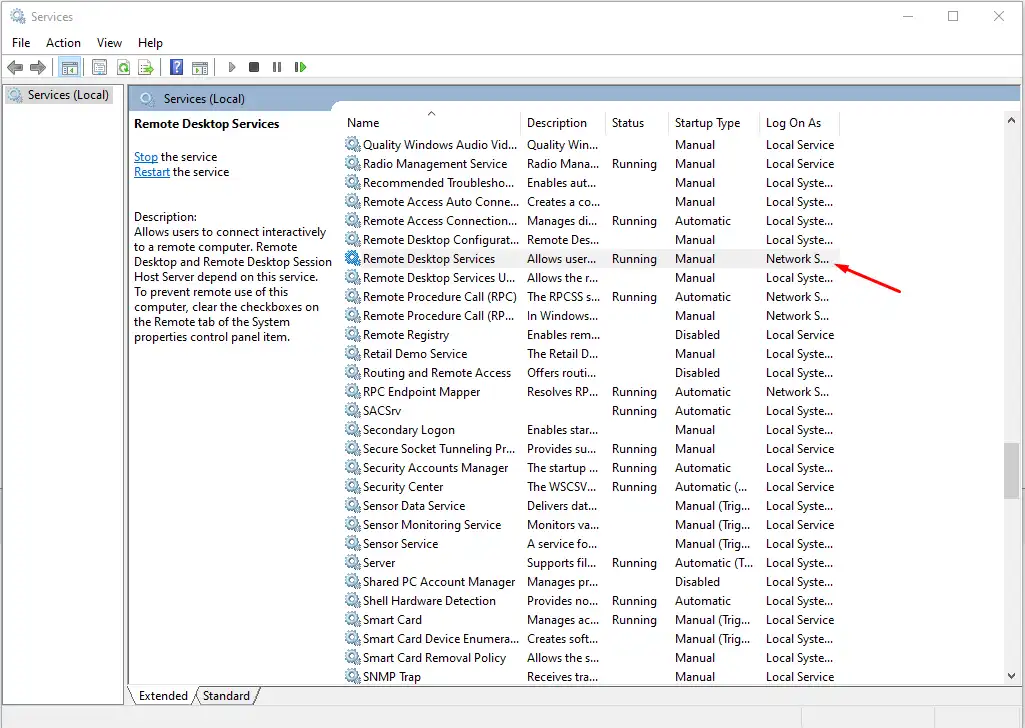Open Help with the question mark icon
The height and width of the screenshot is (728, 1025).
coord(176,67)
